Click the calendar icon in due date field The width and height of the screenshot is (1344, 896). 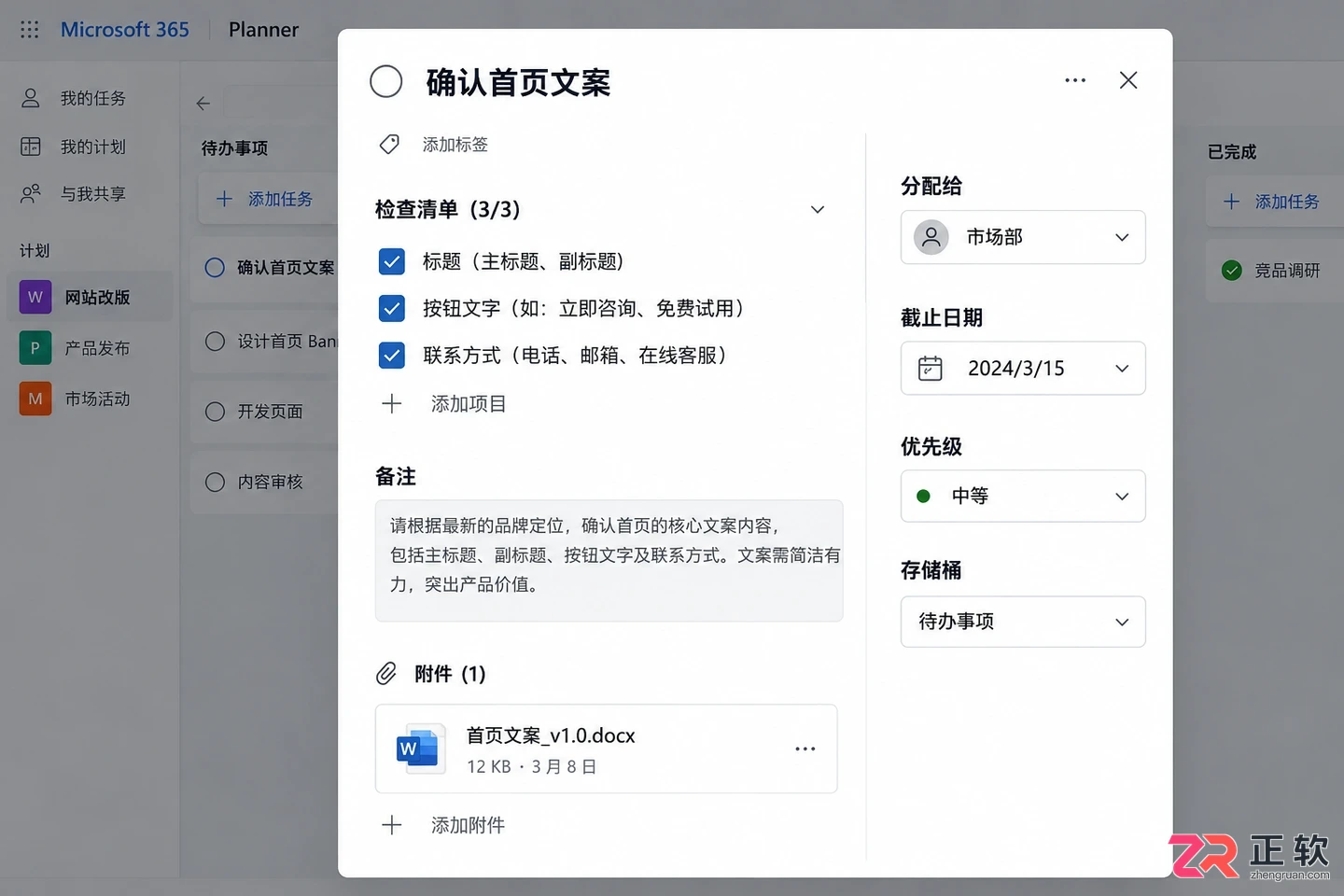pyautogui.click(x=931, y=368)
